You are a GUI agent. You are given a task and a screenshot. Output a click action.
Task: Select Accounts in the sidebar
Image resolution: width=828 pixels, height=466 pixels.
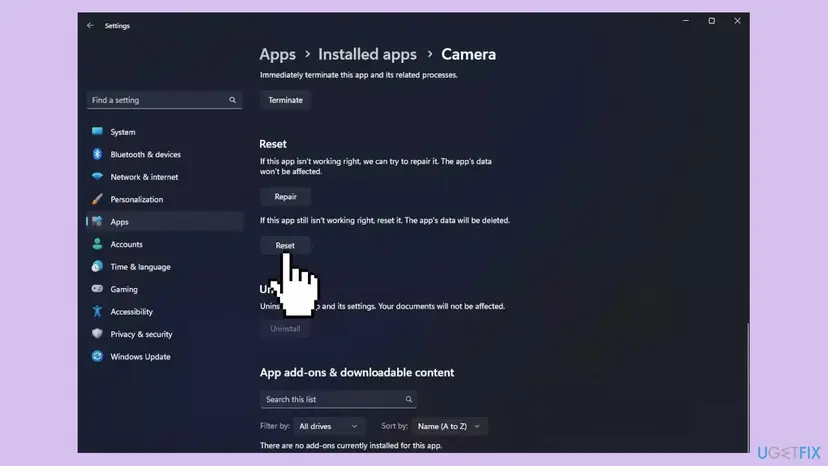pos(164,244)
